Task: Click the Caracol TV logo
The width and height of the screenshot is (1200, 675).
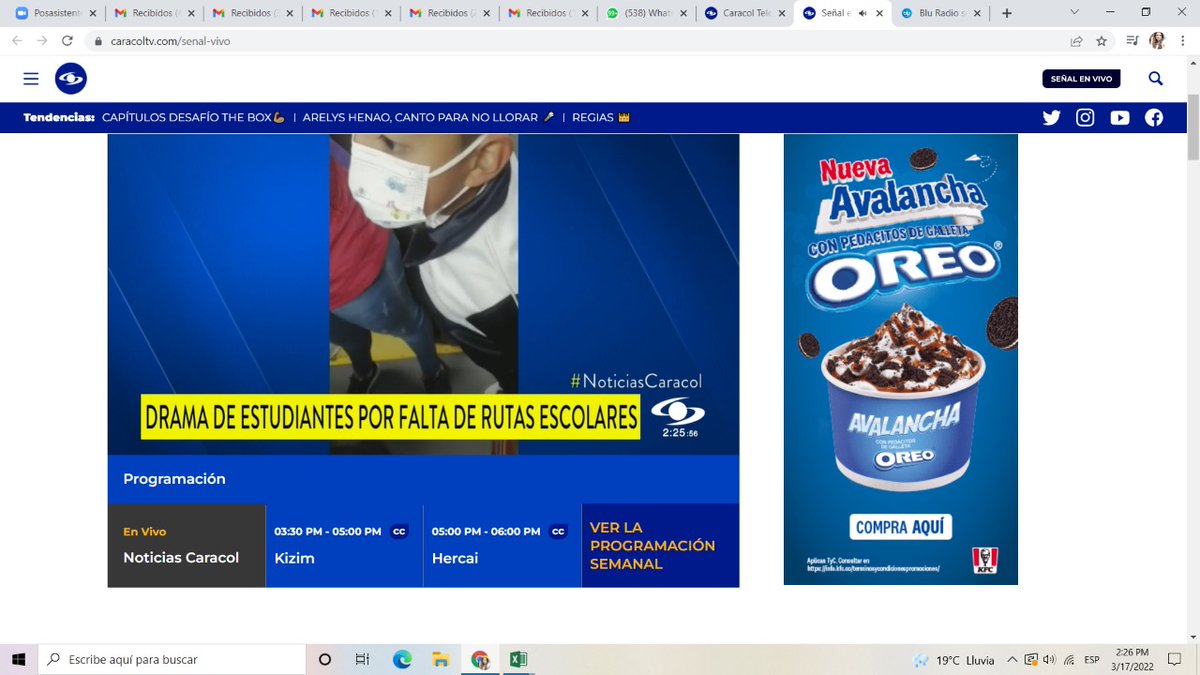Action: tap(71, 79)
